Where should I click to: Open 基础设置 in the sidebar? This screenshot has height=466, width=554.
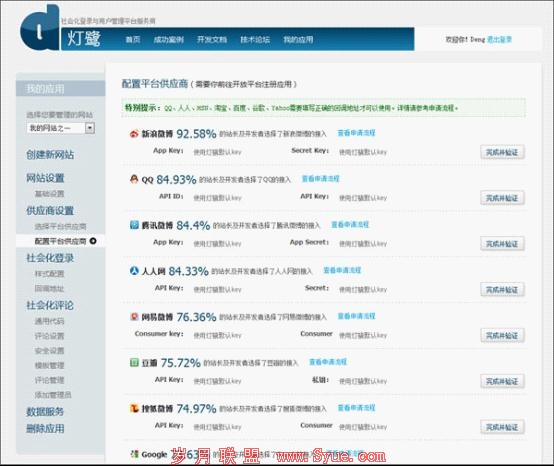coord(49,194)
